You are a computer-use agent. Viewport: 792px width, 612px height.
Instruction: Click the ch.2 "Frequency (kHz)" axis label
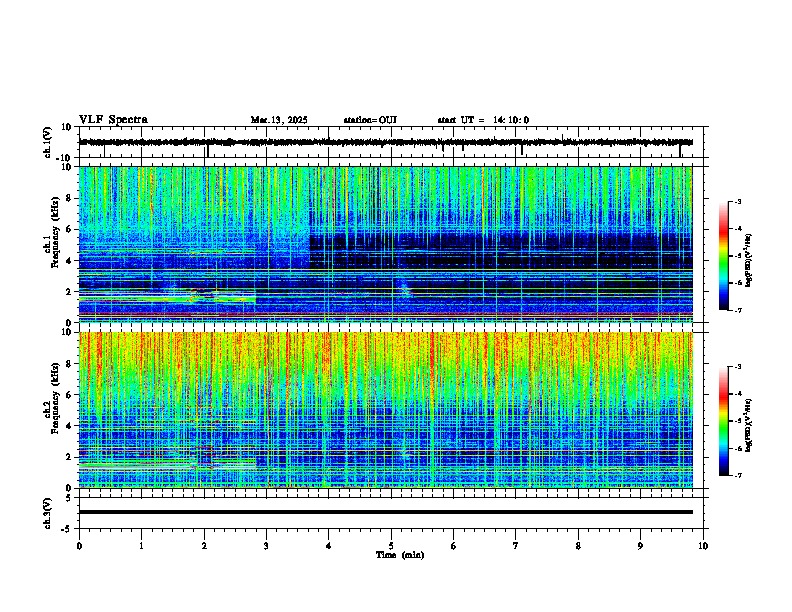coord(55,397)
